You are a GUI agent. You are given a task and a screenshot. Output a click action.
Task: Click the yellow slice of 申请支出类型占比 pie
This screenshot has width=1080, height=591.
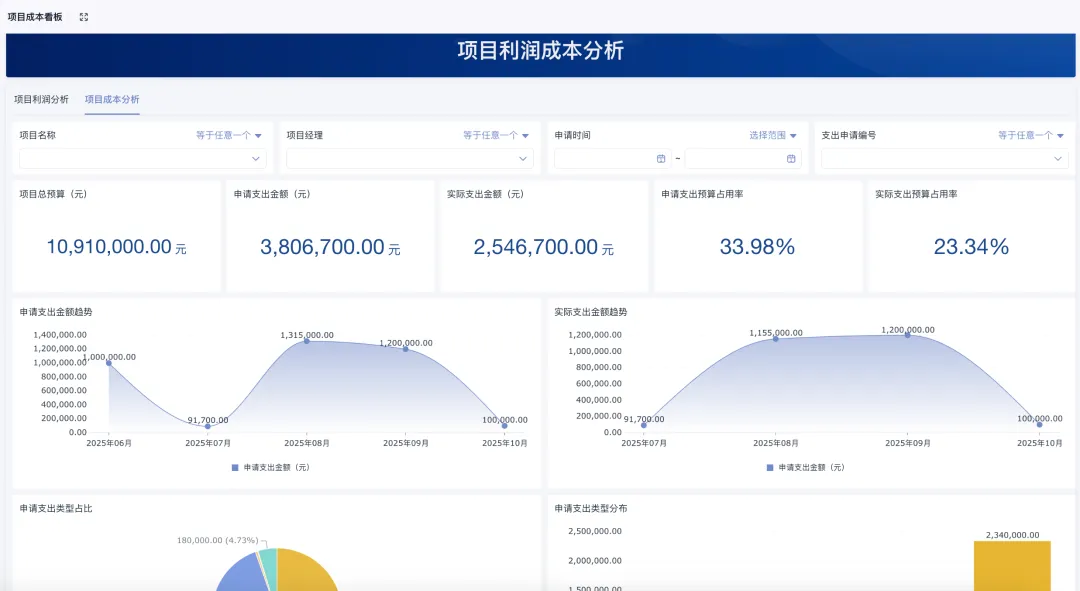303,572
